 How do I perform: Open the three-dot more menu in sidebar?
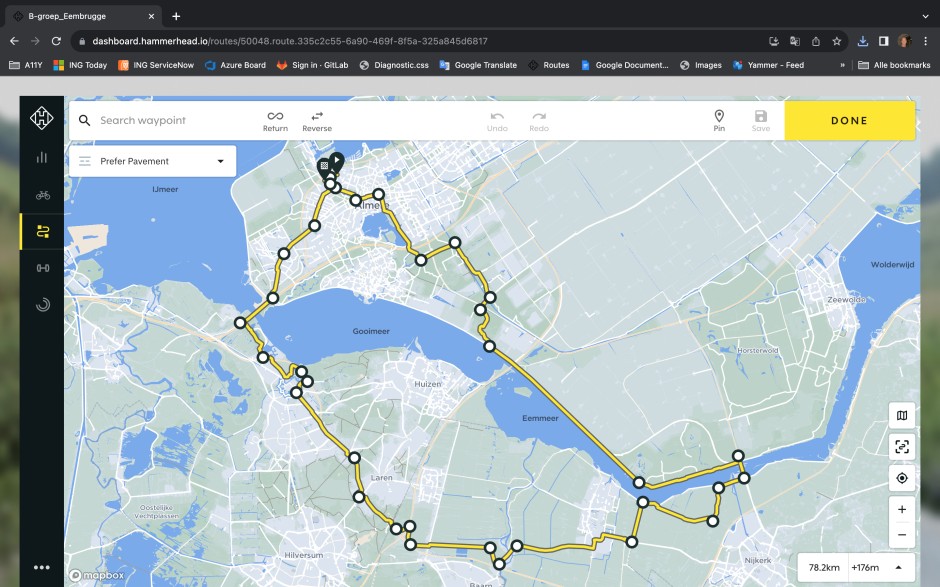pos(42,567)
